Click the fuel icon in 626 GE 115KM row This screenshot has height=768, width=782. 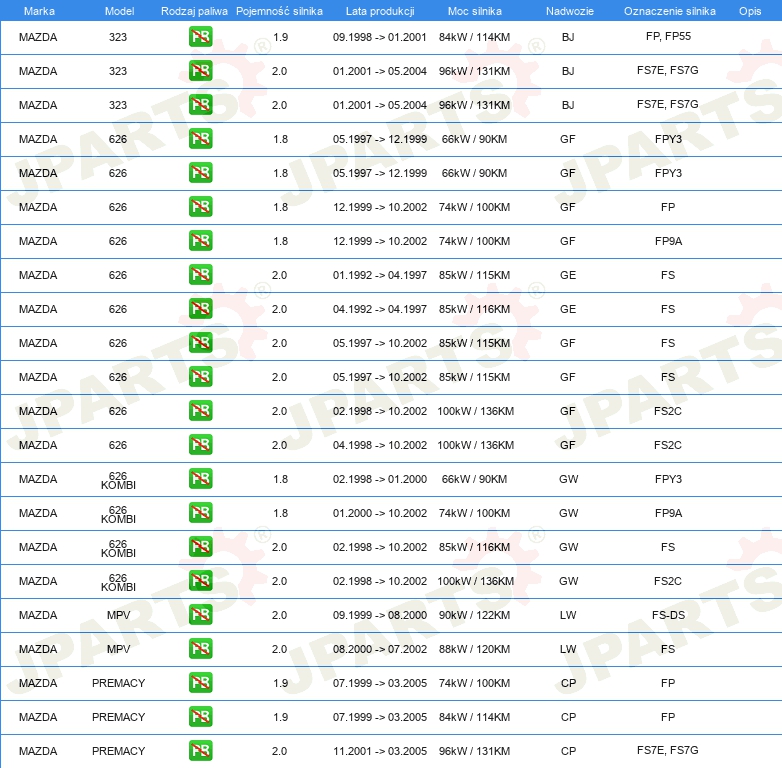point(200,275)
